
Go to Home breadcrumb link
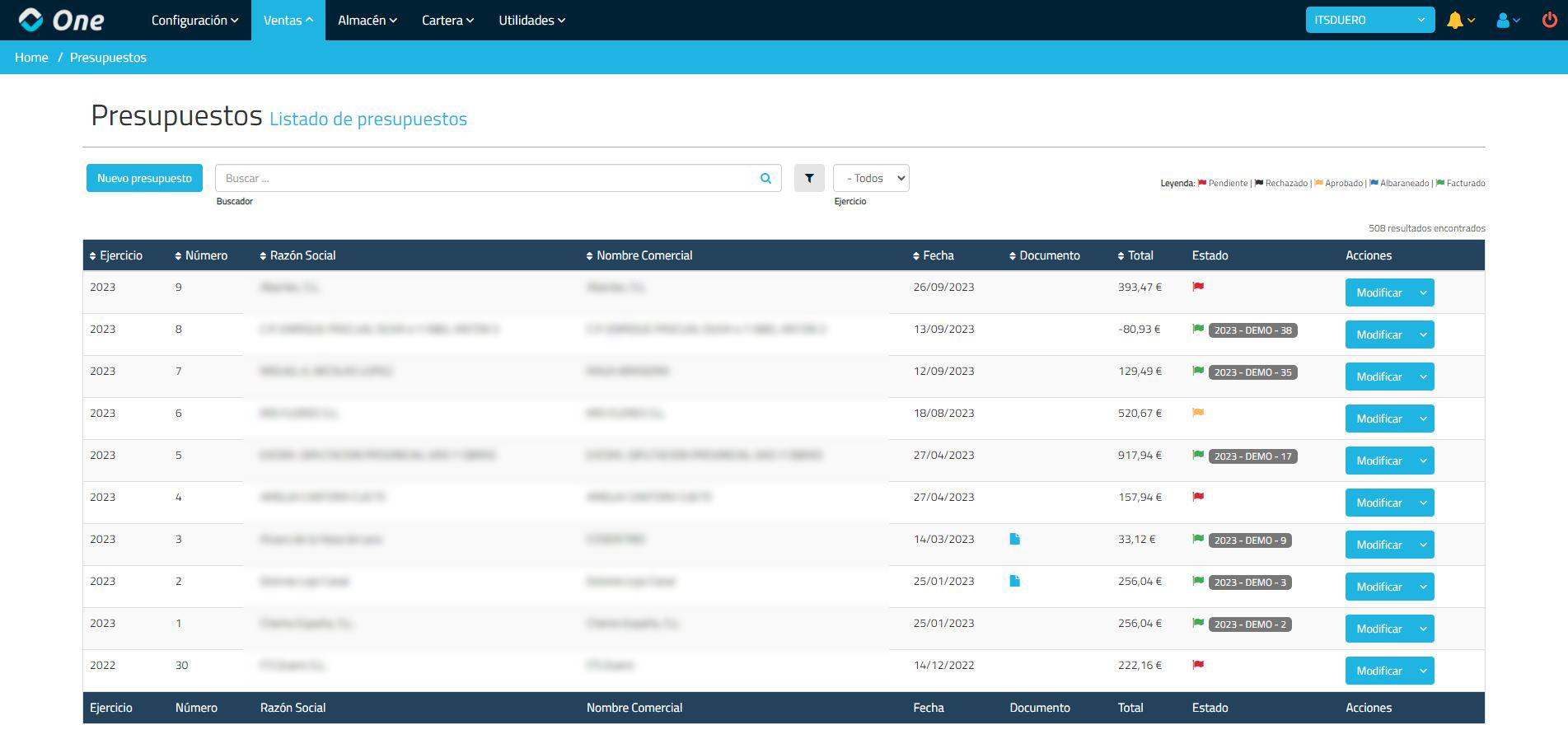(31, 57)
